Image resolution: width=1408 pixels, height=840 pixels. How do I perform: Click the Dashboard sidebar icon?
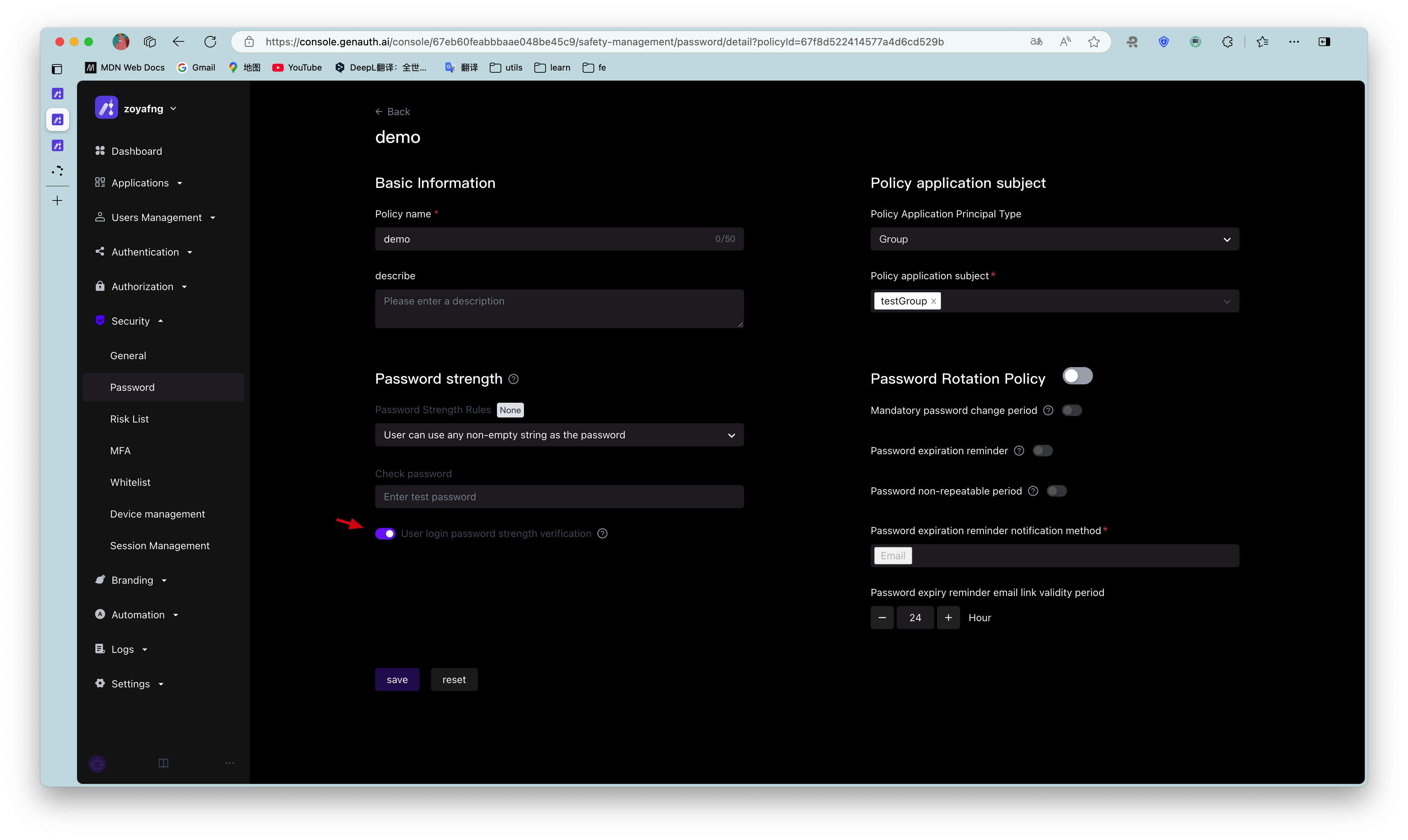pos(100,150)
